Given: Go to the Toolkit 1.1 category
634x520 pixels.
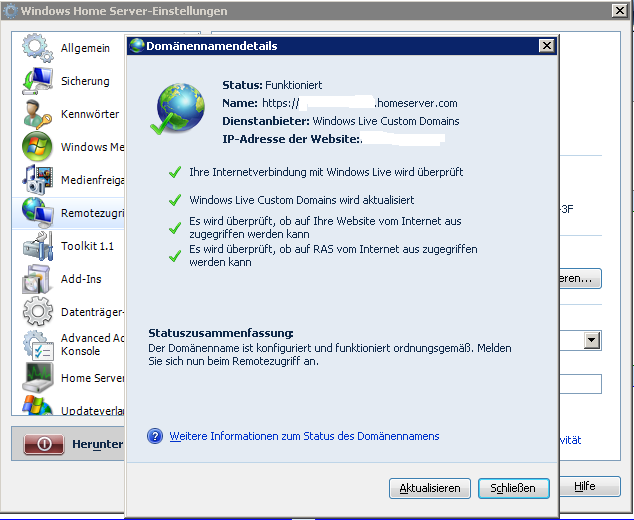Looking at the screenshot, I should 87,246.
